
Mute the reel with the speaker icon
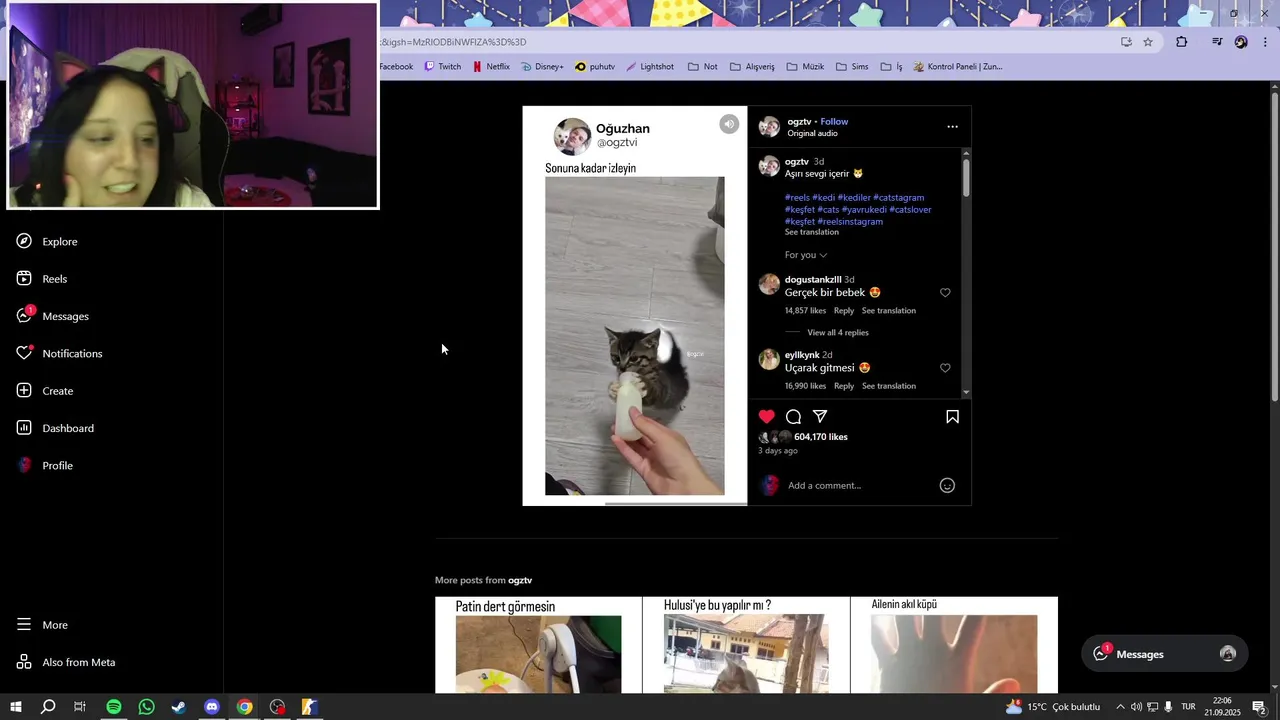729,124
